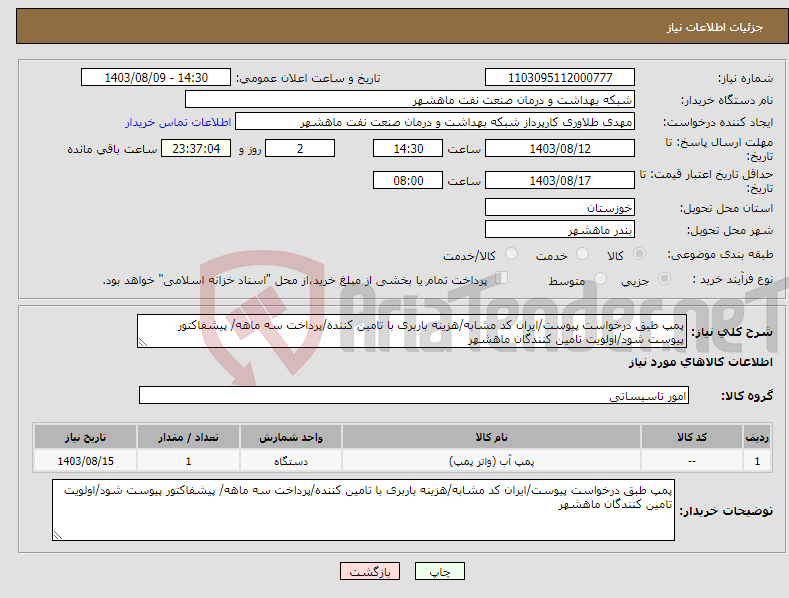Click the remaining days field showing 2
The height and width of the screenshot is (598, 789).
(x=300, y=148)
